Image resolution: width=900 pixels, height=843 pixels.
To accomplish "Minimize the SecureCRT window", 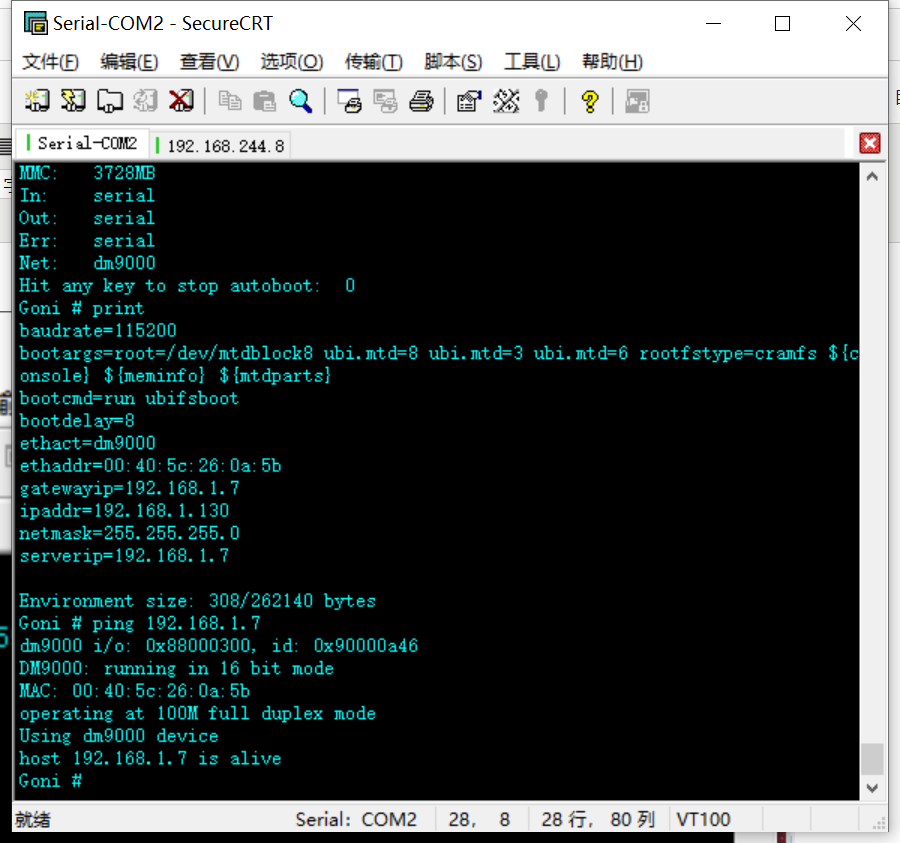I will click(x=713, y=24).
